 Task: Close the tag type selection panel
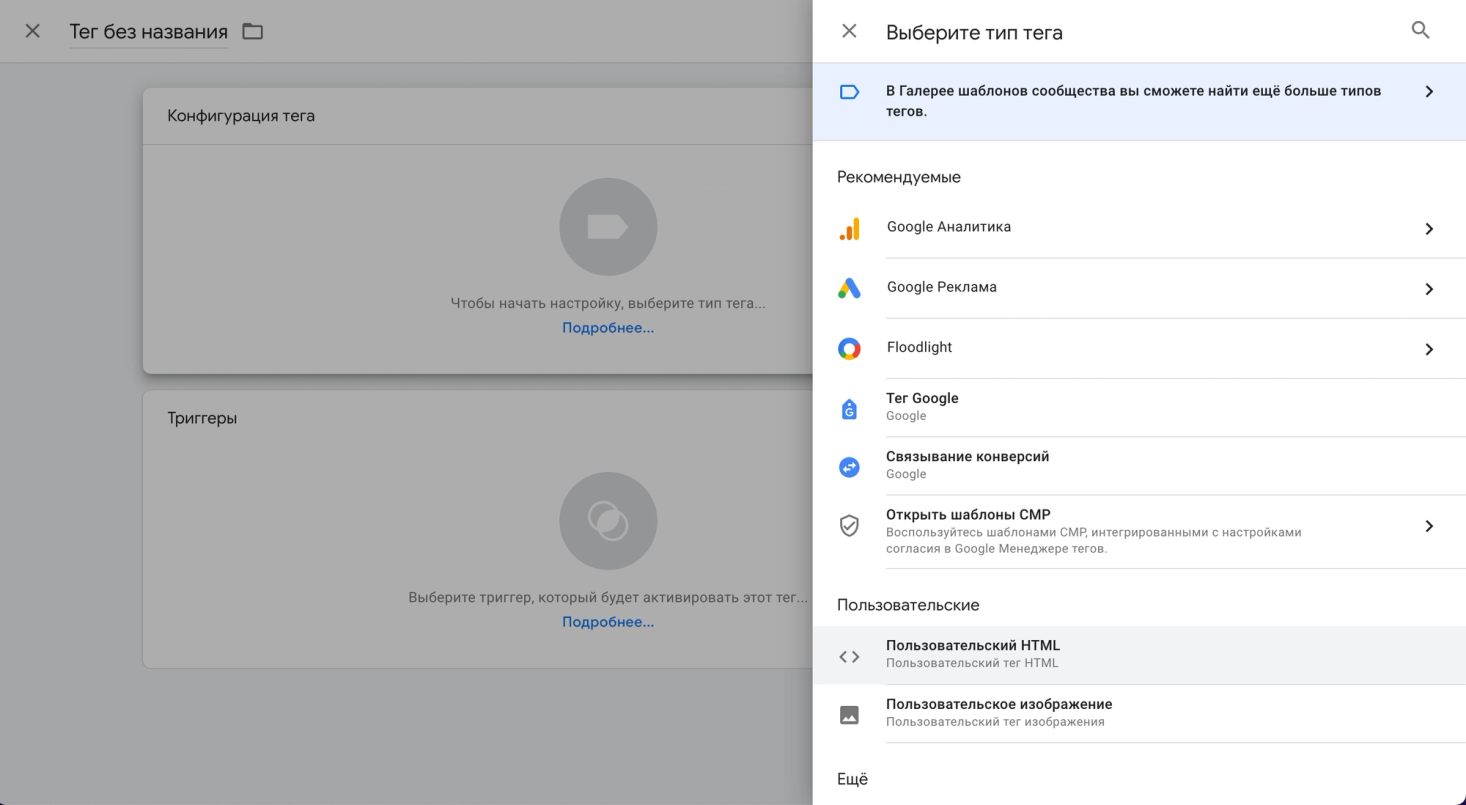click(849, 31)
